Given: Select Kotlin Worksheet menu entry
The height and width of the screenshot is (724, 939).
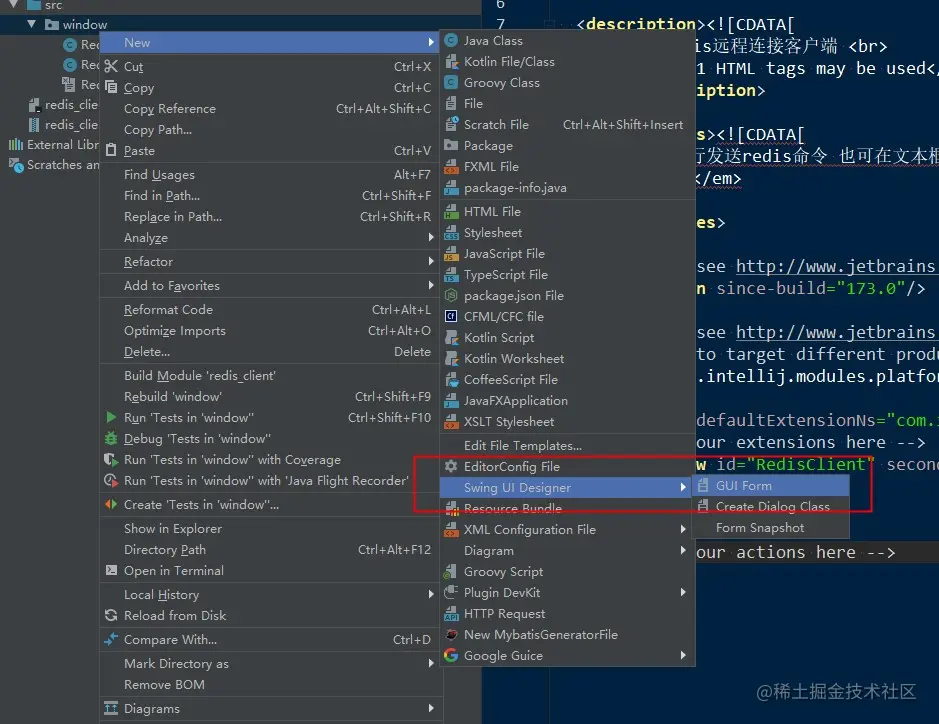Looking at the screenshot, I should [x=566, y=359].
